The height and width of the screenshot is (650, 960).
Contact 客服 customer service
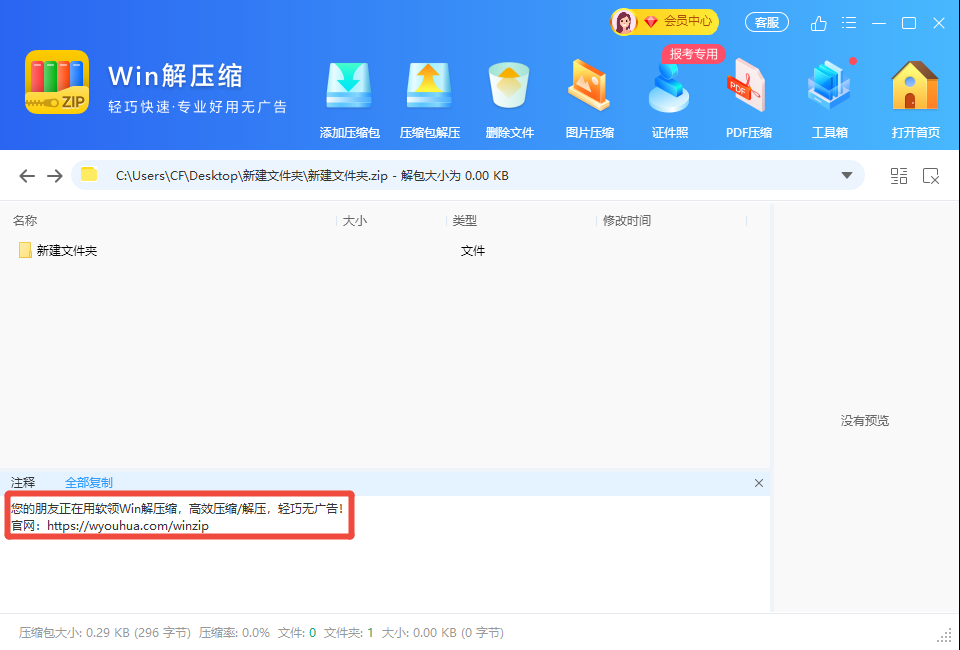(767, 23)
